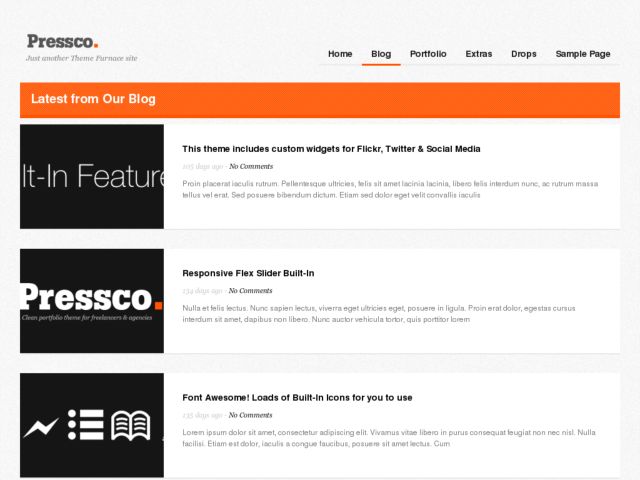Click the 'Latest from Our Blog' heading

pos(93,99)
